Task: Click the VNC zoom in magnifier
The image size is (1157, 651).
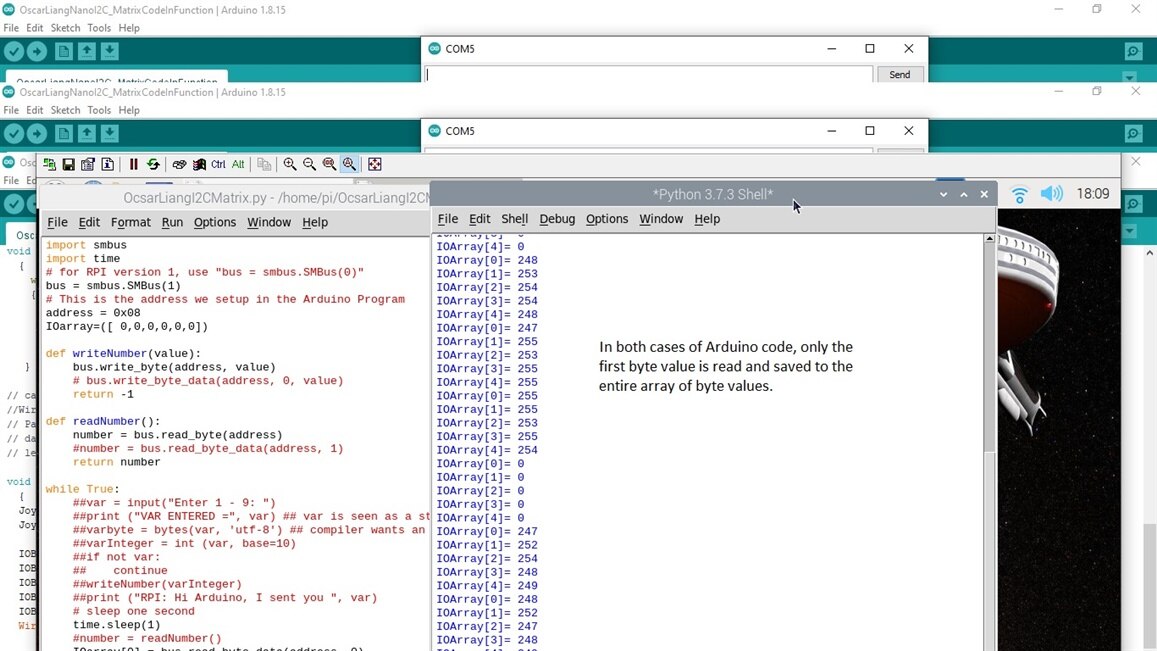Action: [x=290, y=164]
